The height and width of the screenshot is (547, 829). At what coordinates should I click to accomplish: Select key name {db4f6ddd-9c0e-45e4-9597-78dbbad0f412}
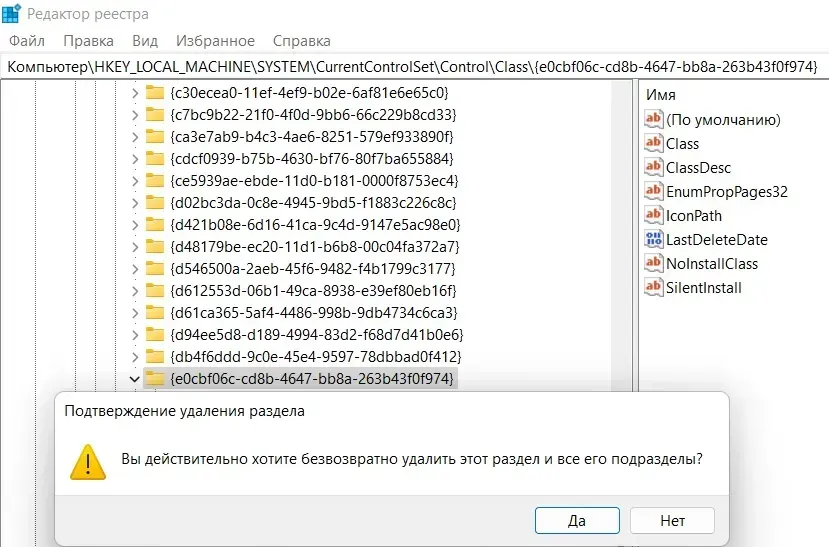pyautogui.click(x=316, y=357)
